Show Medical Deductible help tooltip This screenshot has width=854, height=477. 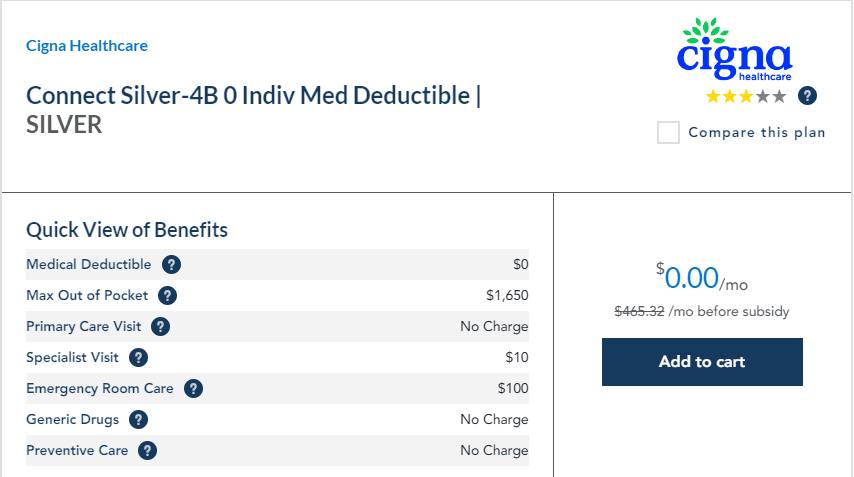coord(172,265)
